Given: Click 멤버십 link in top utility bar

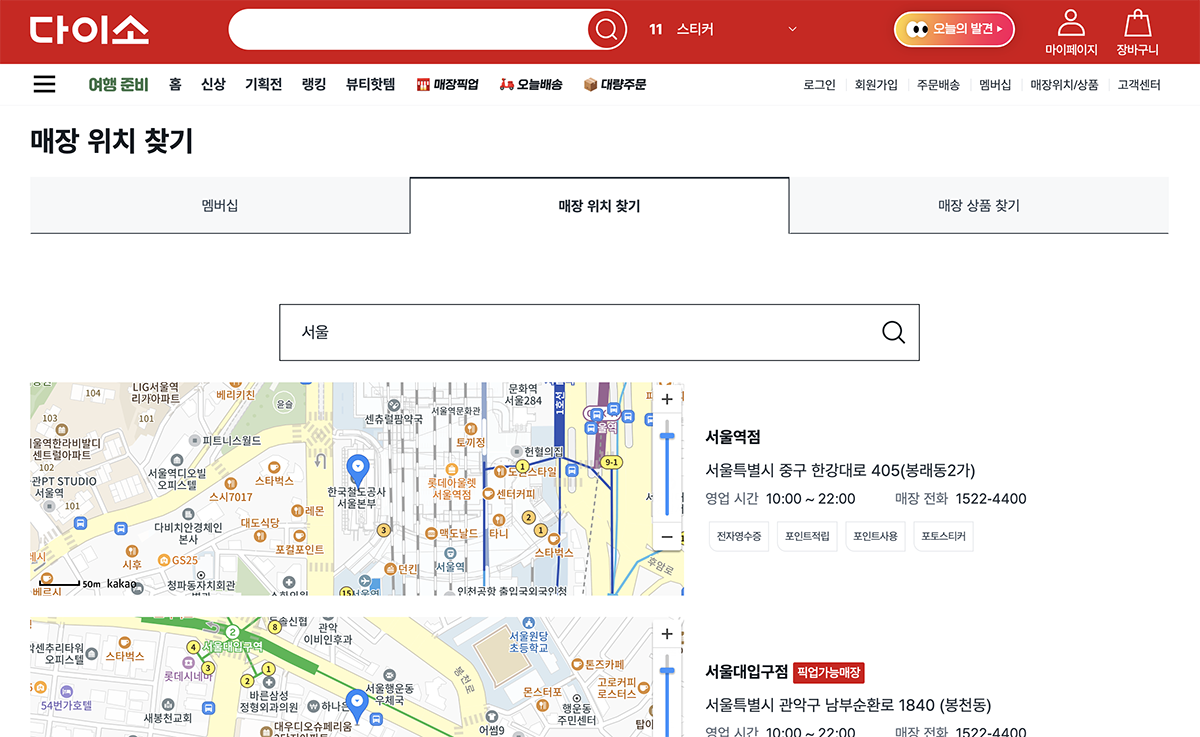Looking at the screenshot, I should [995, 85].
